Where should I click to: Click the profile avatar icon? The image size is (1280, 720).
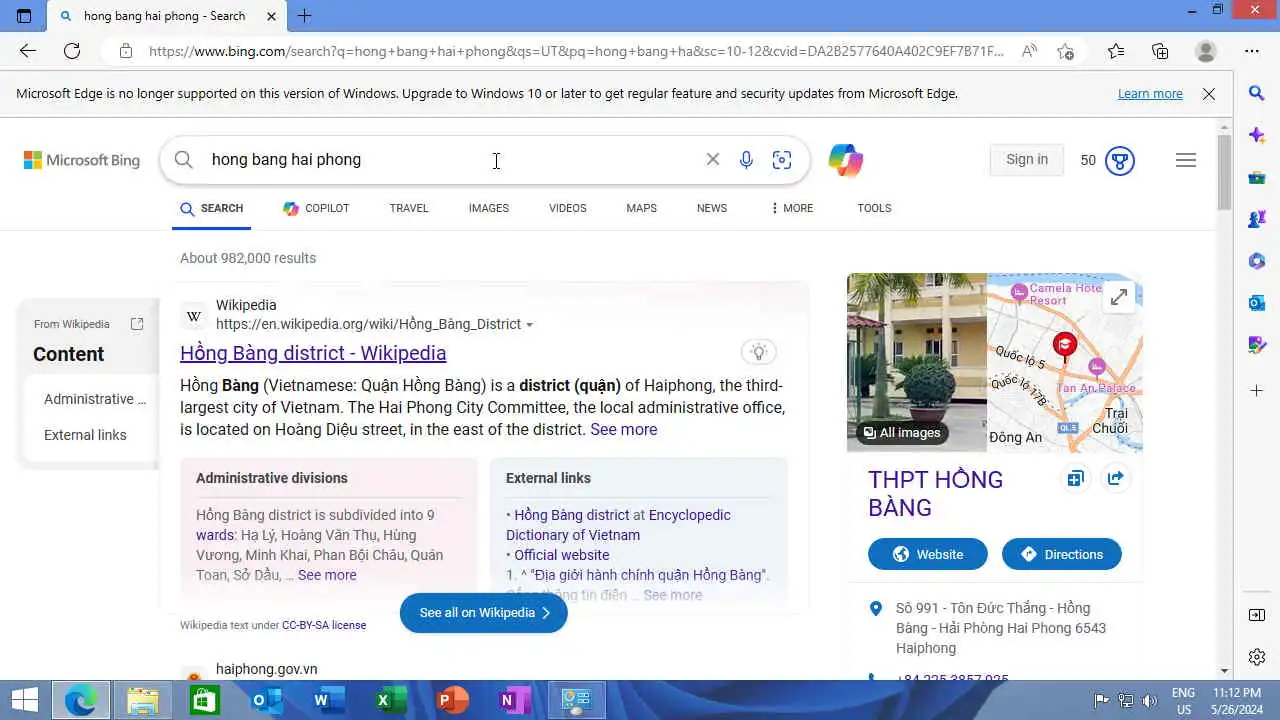coord(1206,51)
